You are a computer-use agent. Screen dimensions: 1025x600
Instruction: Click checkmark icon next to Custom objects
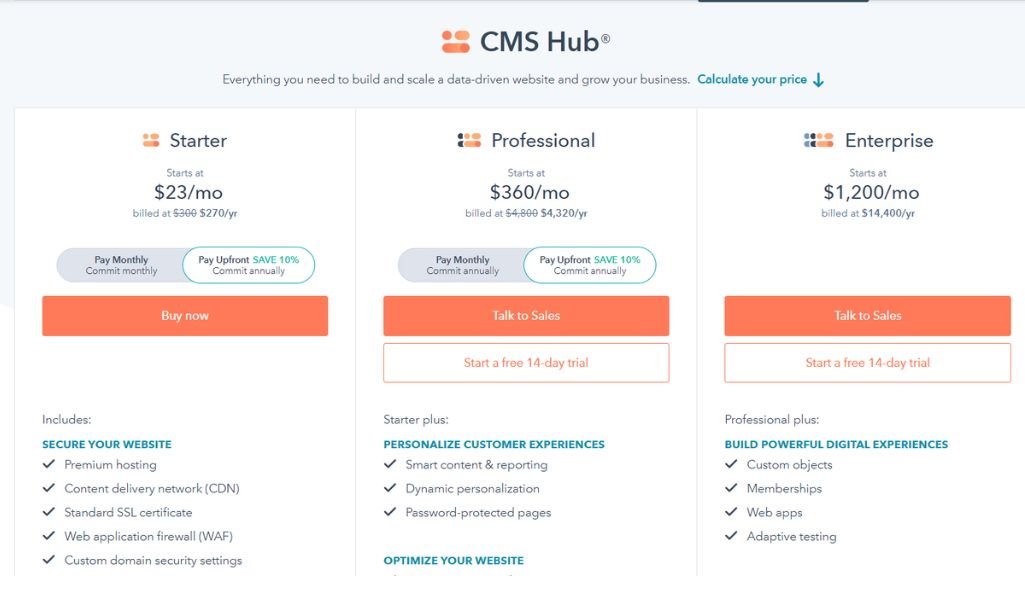pos(731,465)
